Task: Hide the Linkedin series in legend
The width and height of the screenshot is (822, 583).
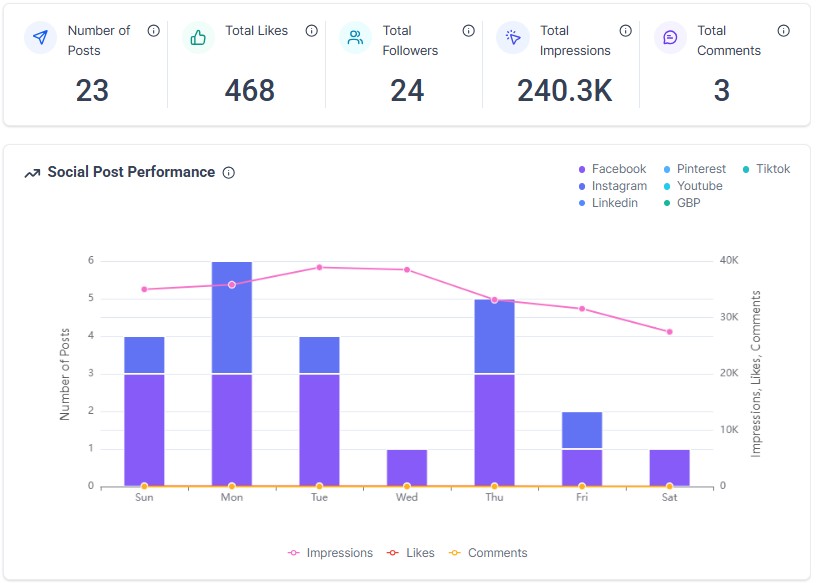Action: click(x=608, y=203)
